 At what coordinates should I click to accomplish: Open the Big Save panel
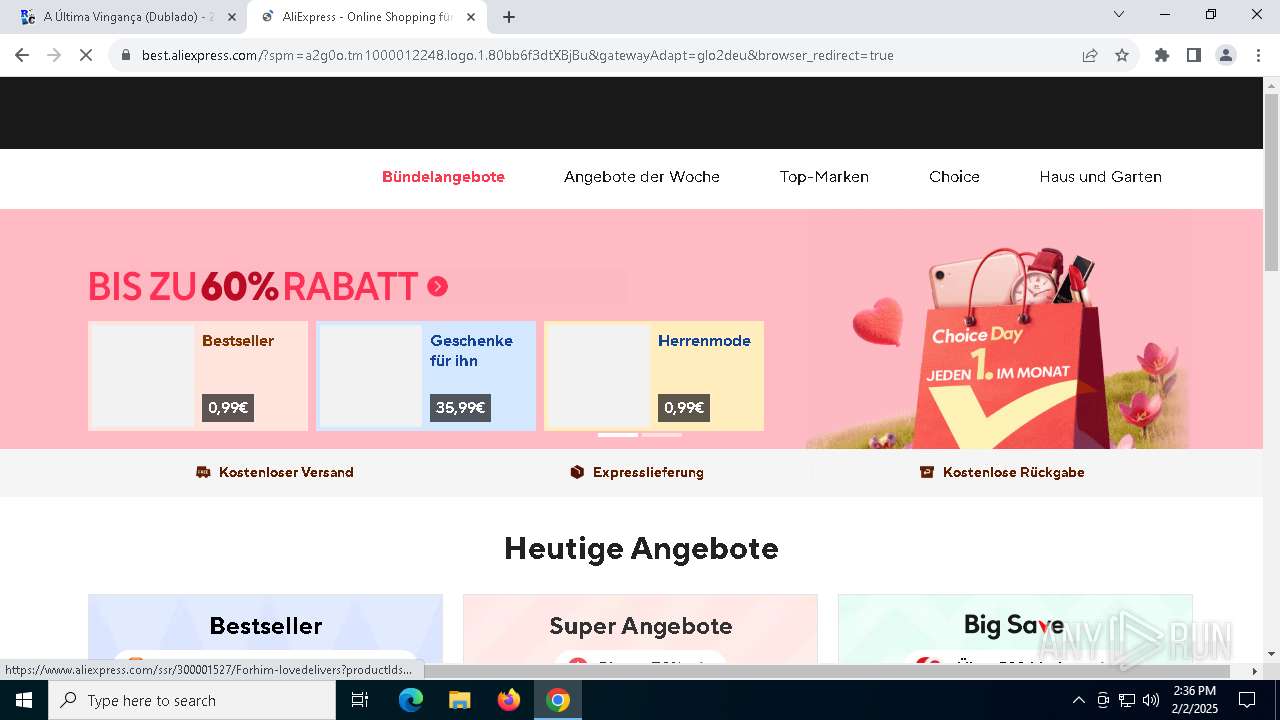tap(1015, 629)
